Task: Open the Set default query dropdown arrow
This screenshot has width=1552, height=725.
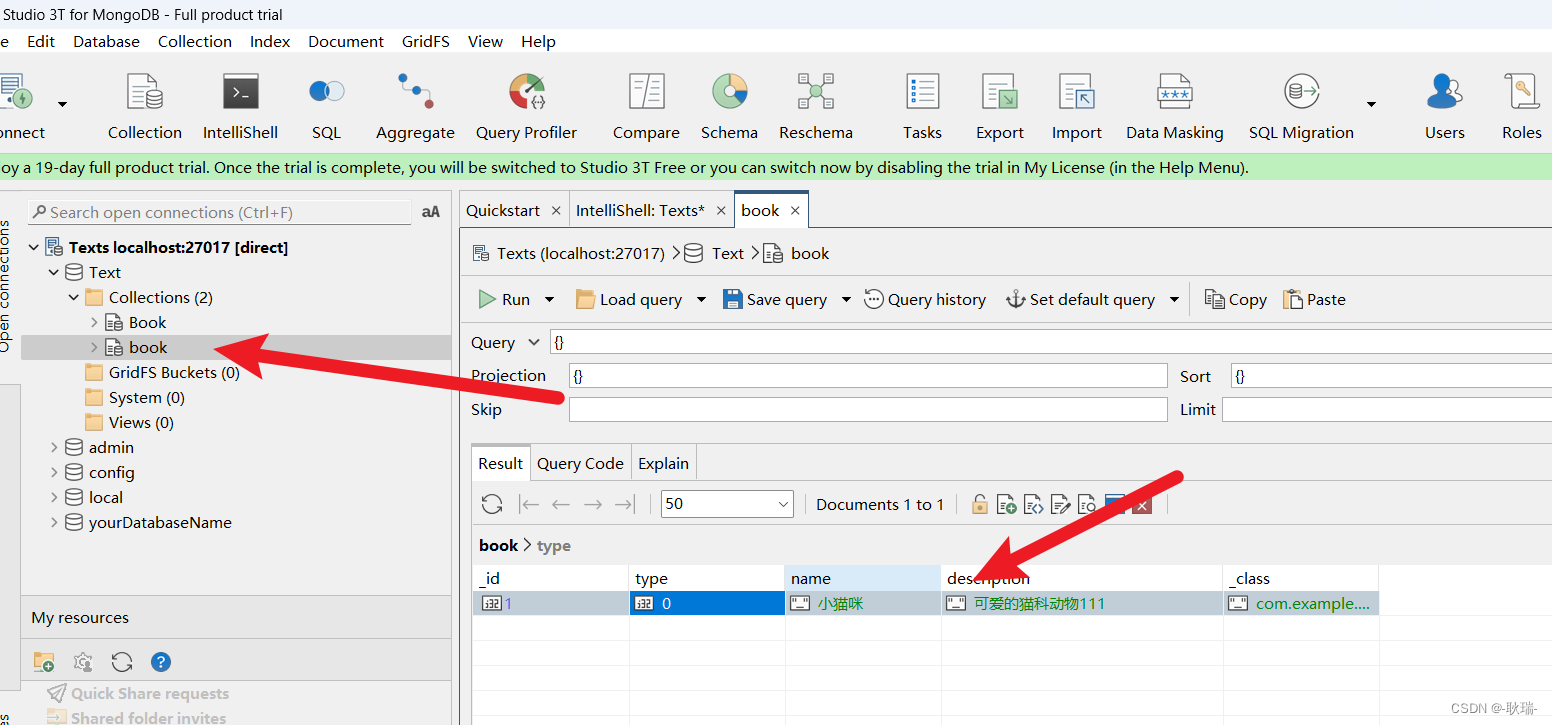Action: 1174,299
